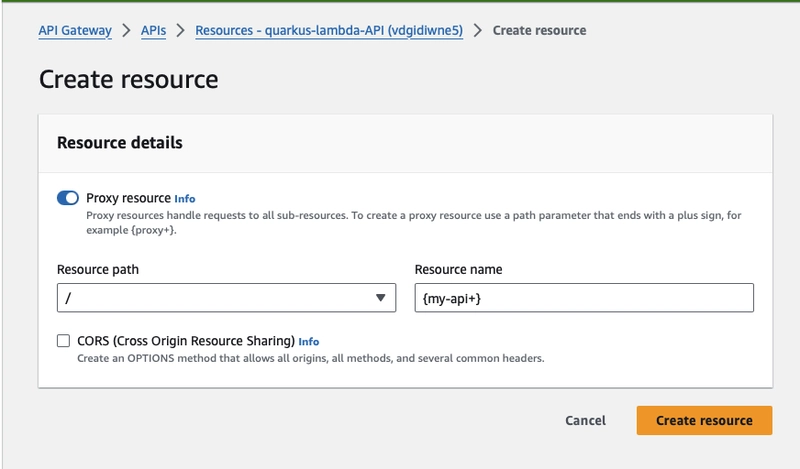
Task: Click the Resource path dropdown arrow
Action: [x=380, y=298]
